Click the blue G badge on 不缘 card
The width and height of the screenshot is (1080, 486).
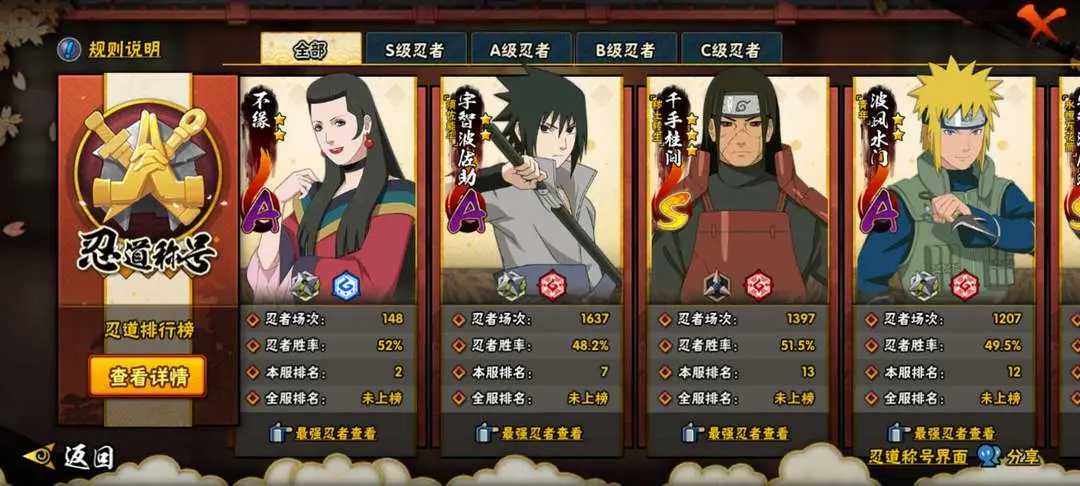(x=346, y=286)
